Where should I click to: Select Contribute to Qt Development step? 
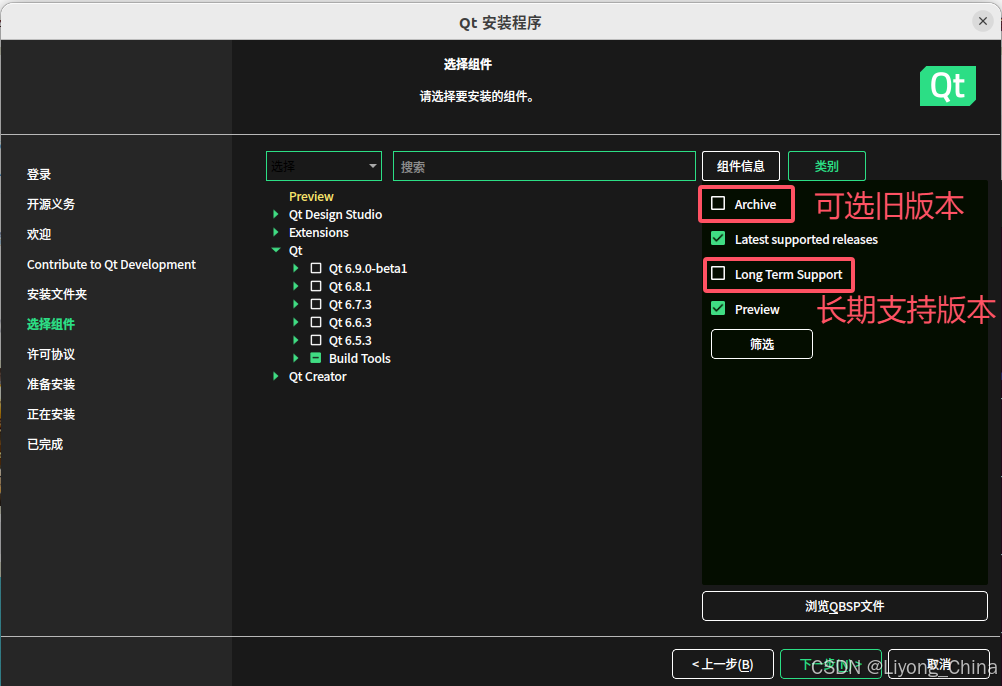[x=111, y=264]
